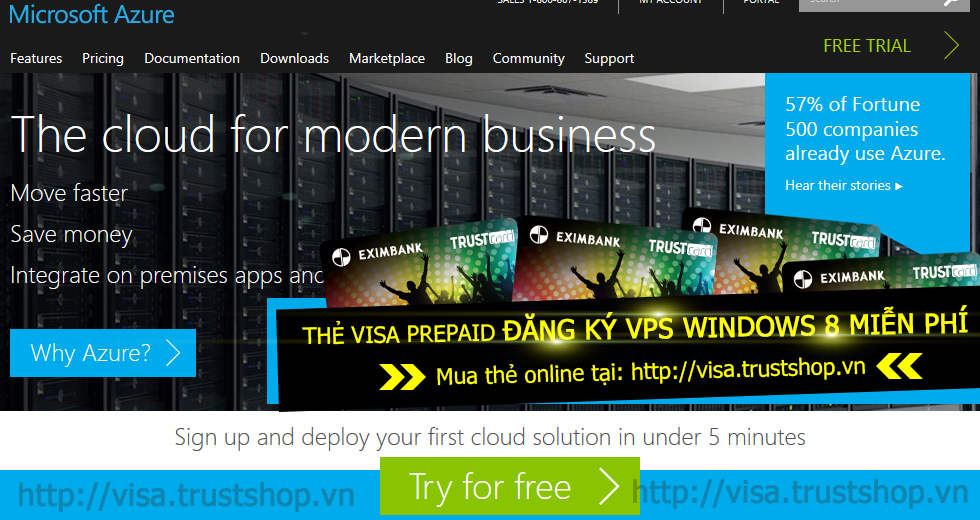Click "57% of Fortune 500 companies" text

[x=853, y=116]
